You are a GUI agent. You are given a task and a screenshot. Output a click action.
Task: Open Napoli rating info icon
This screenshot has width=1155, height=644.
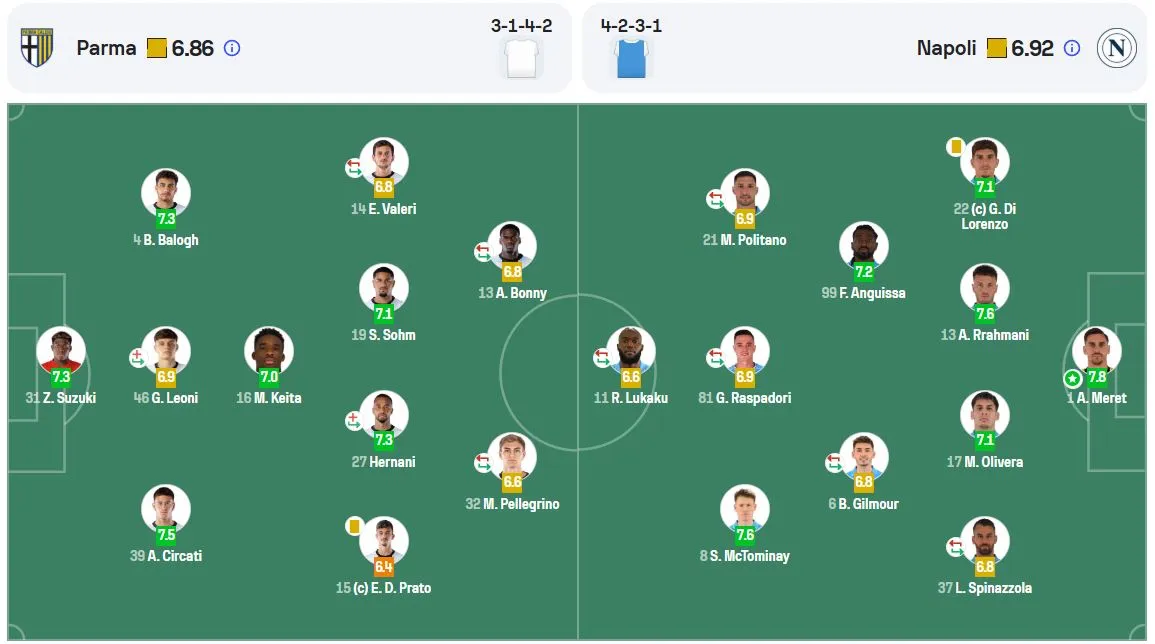(1072, 48)
